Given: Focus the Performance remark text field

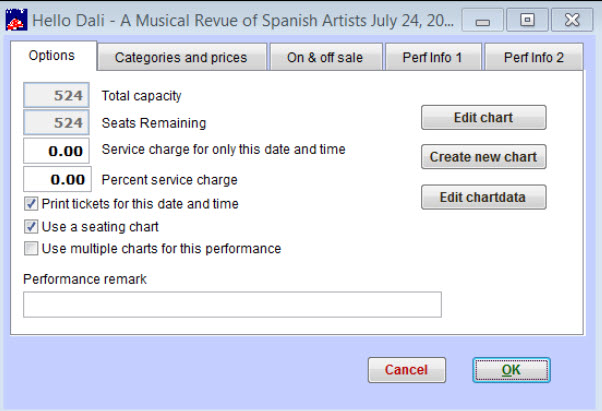Looking at the screenshot, I should pyautogui.click(x=232, y=305).
